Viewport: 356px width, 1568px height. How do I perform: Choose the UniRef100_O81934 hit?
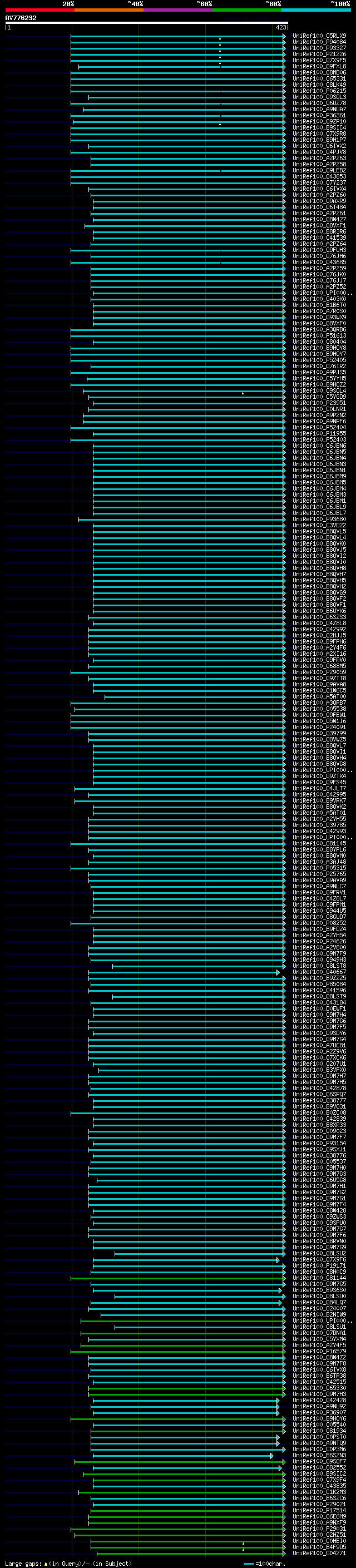click(319, 1431)
